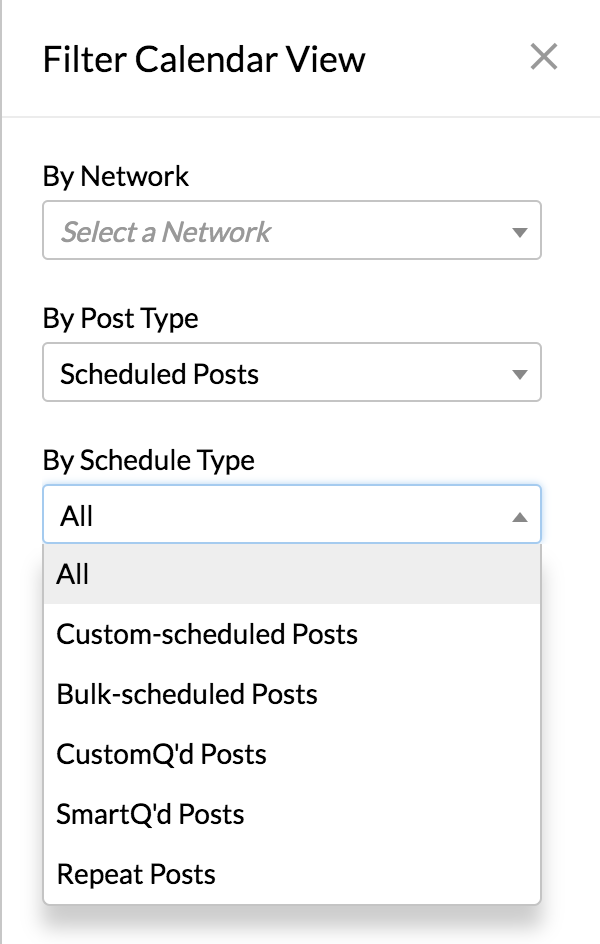The width and height of the screenshot is (600, 944).
Task: Pick the Bulk-scheduled Posts option
Action: (x=187, y=694)
